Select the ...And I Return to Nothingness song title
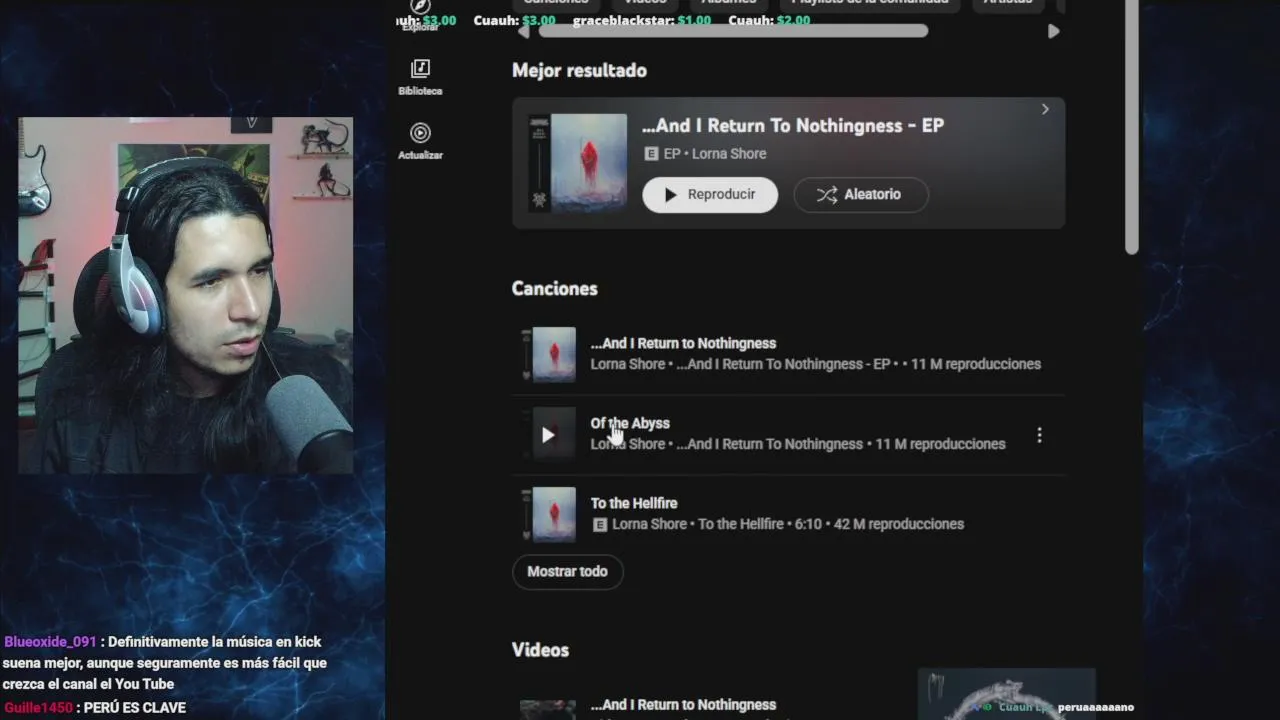The image size is (1280, 720). [683, 343]
